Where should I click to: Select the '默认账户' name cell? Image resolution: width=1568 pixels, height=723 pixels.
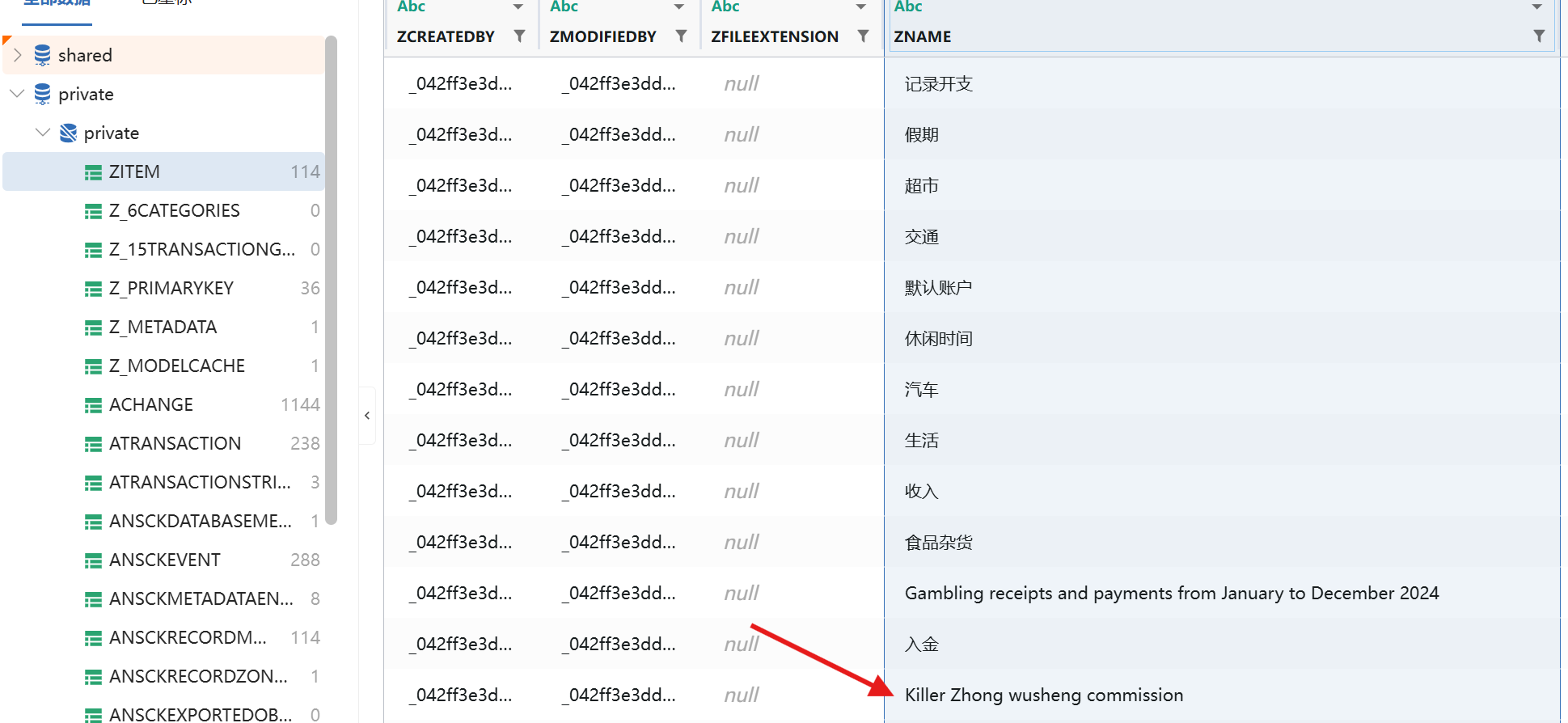coord(1222,287)
